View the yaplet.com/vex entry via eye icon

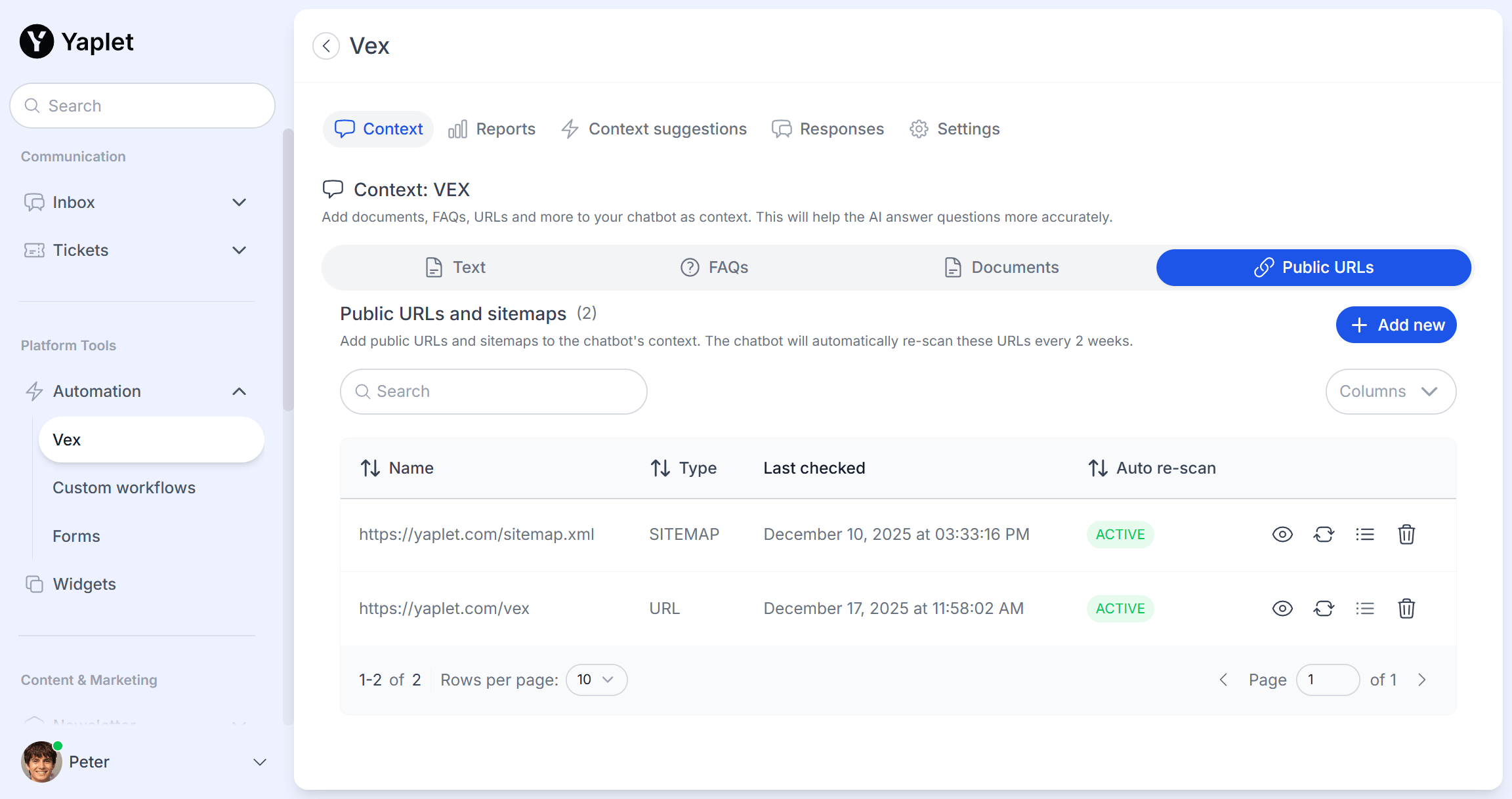point(1282,609)
